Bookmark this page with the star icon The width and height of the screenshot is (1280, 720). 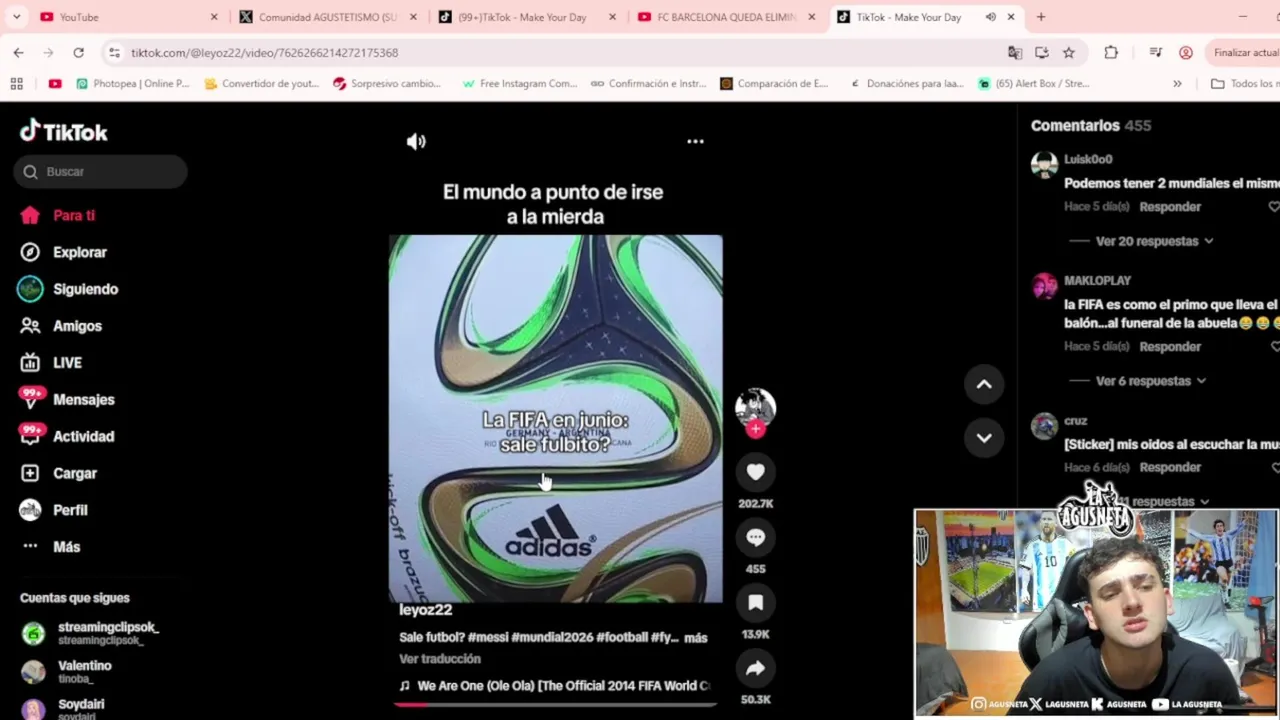(x=1069, y=52)
